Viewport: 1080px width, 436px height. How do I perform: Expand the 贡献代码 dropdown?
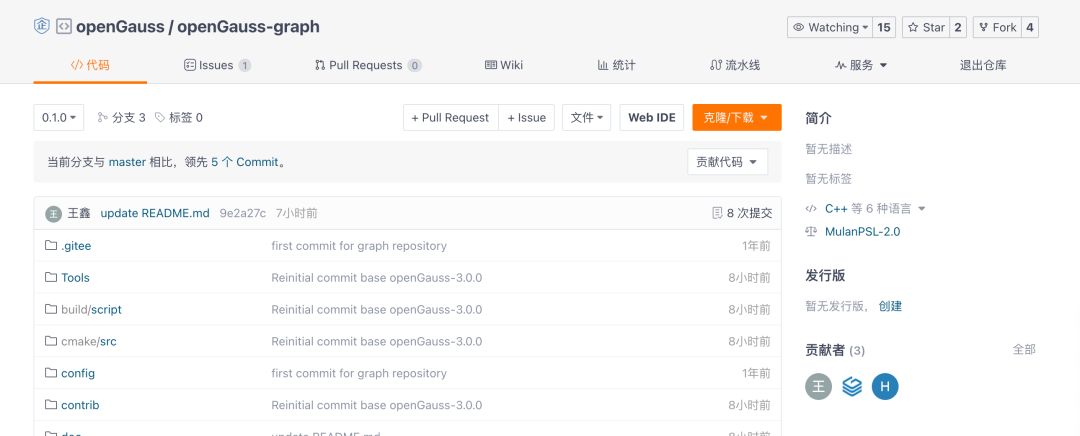727,163
